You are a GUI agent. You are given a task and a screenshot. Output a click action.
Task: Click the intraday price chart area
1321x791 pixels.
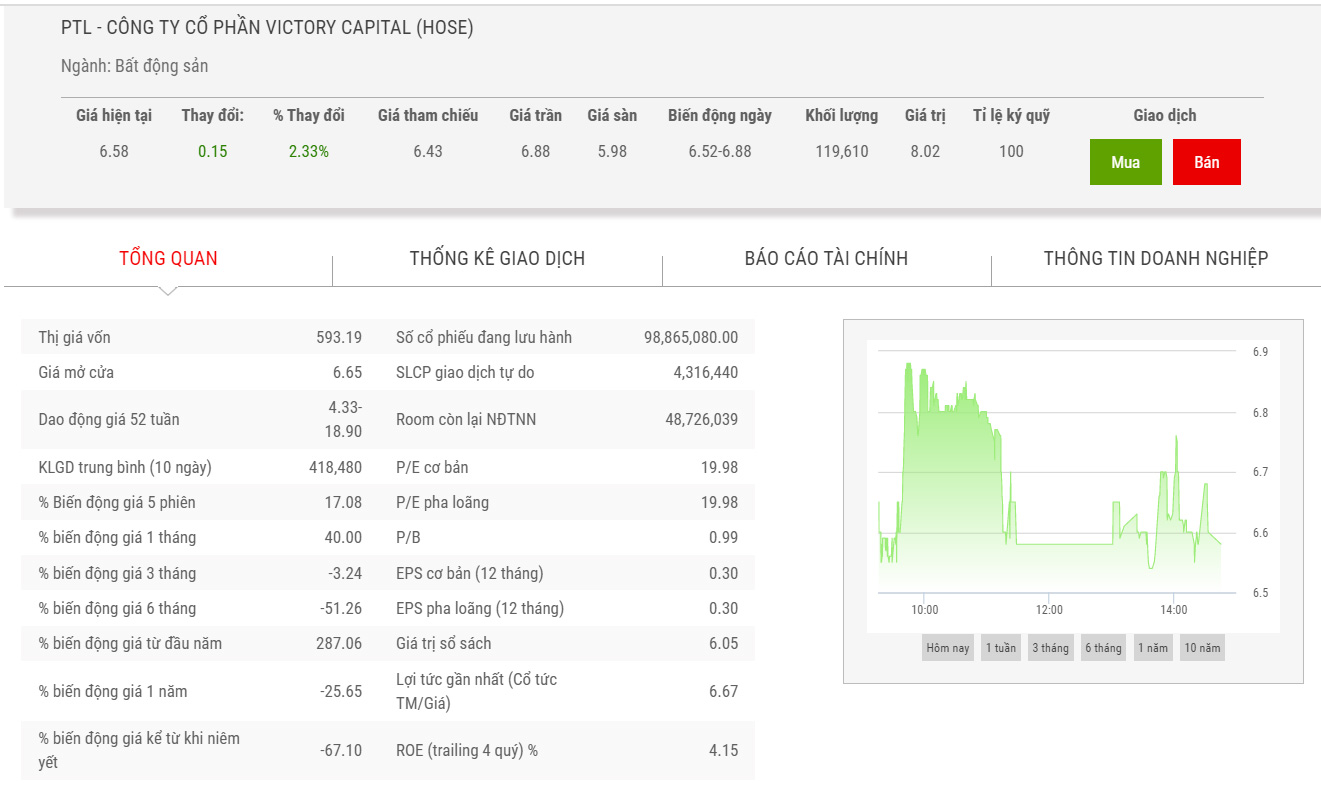1050,480
